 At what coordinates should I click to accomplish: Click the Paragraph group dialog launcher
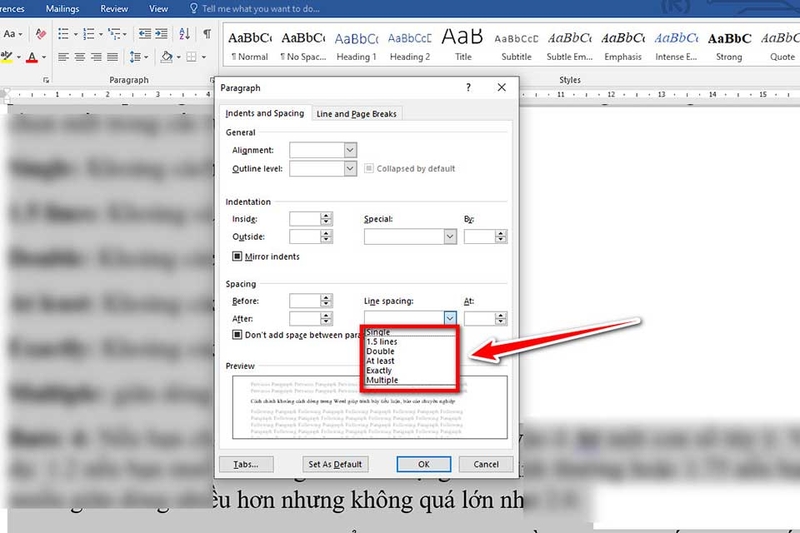[212, 80]
